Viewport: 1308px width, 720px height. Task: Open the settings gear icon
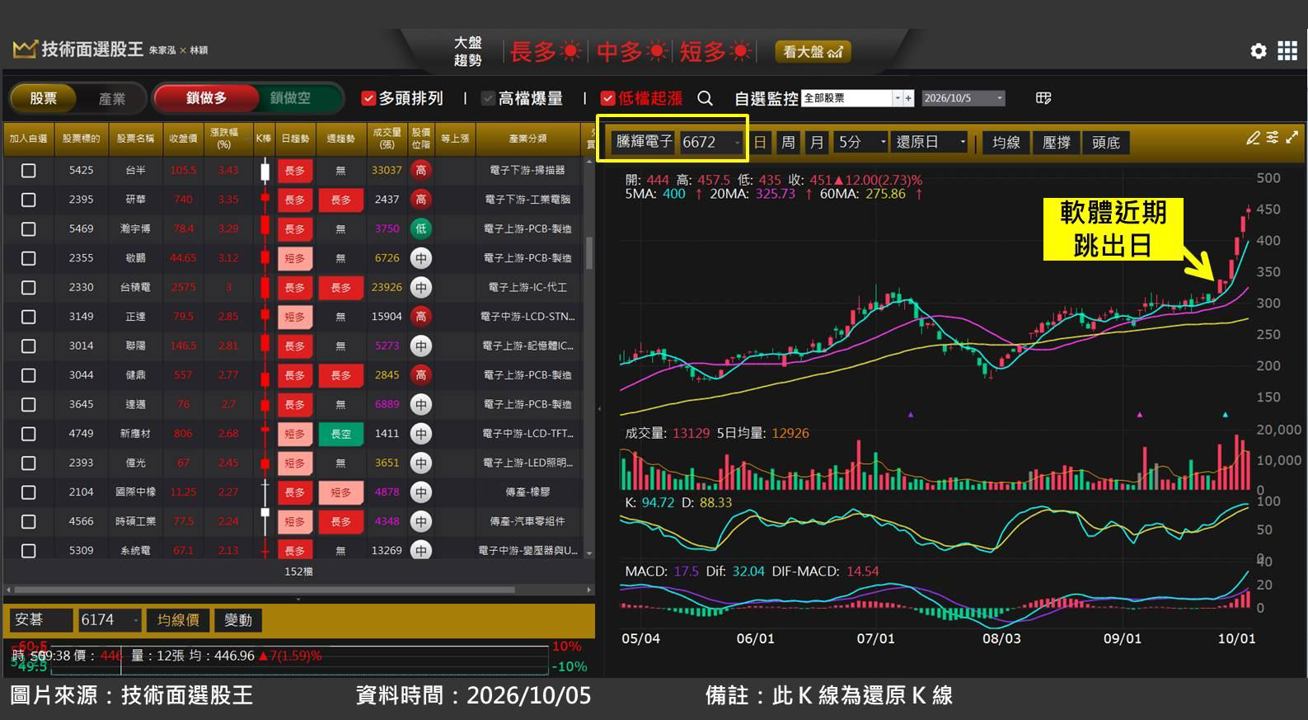tap(1258, 51)
